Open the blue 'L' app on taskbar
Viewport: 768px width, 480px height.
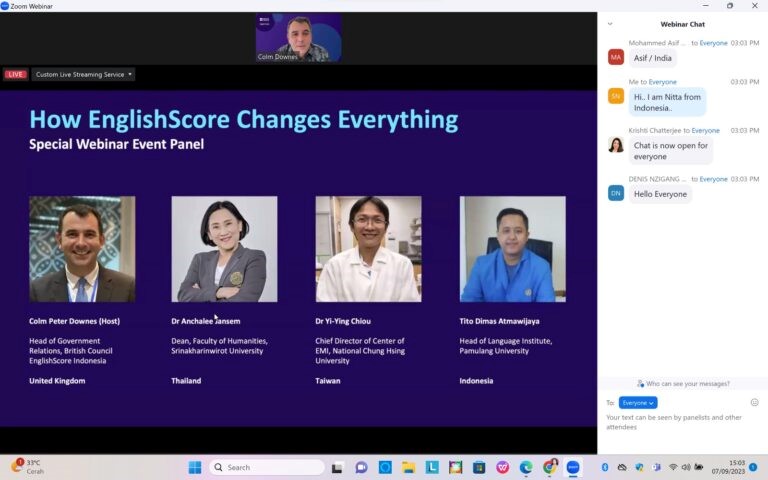point(432,467)
